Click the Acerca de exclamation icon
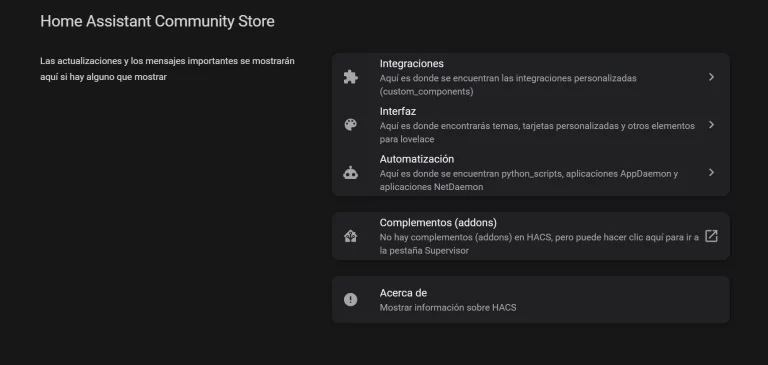Image resolution: width=768 pixels, height=365 pixels. point(351,299)
